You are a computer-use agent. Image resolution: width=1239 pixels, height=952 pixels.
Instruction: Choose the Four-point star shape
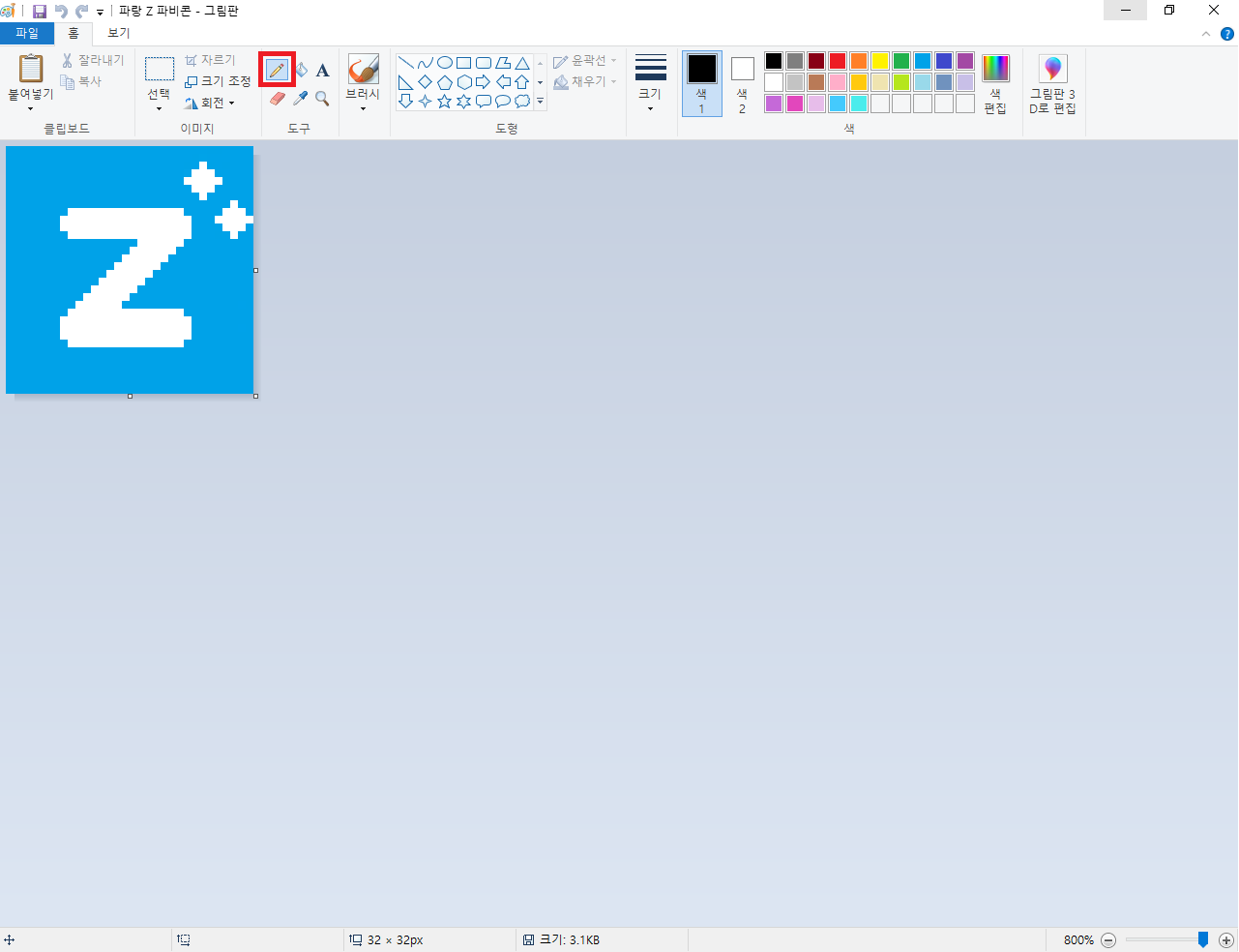426,102
